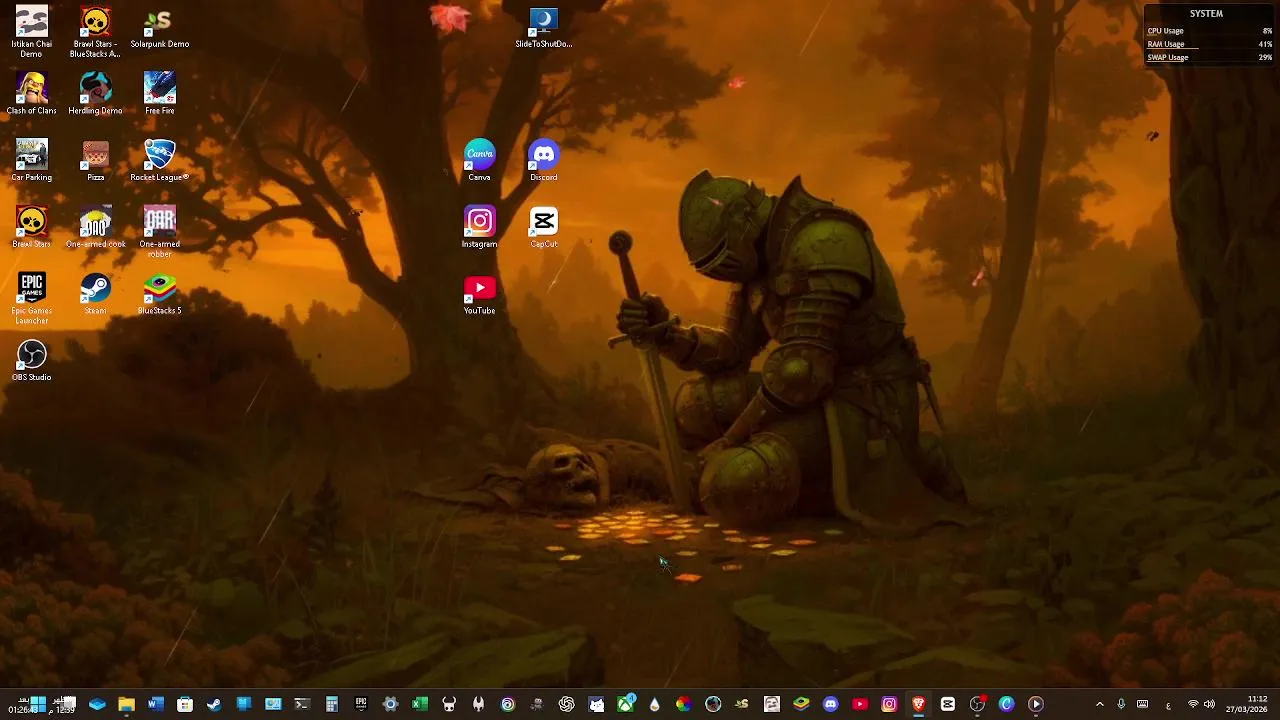Launch Brawl Stars - BlueStacks desktop shortcut
The width and height of the screenshot is (1280, 720).
point(95,32)
